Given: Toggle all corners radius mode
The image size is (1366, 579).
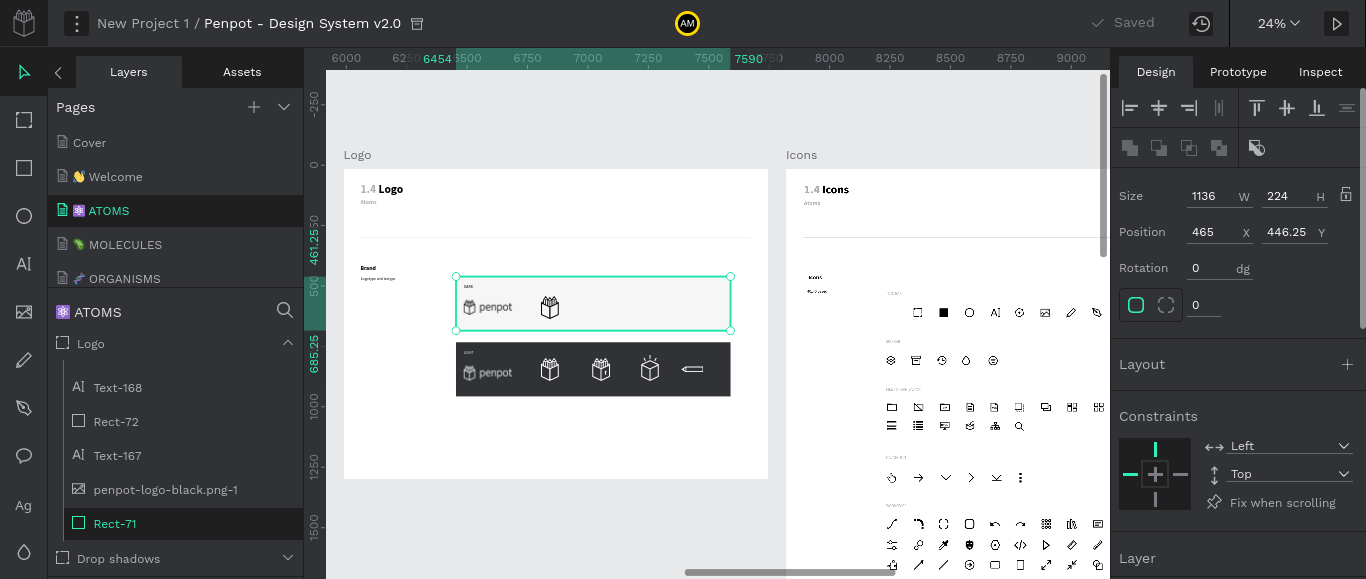Looking at the screenshot, I should pos(1136,305).
